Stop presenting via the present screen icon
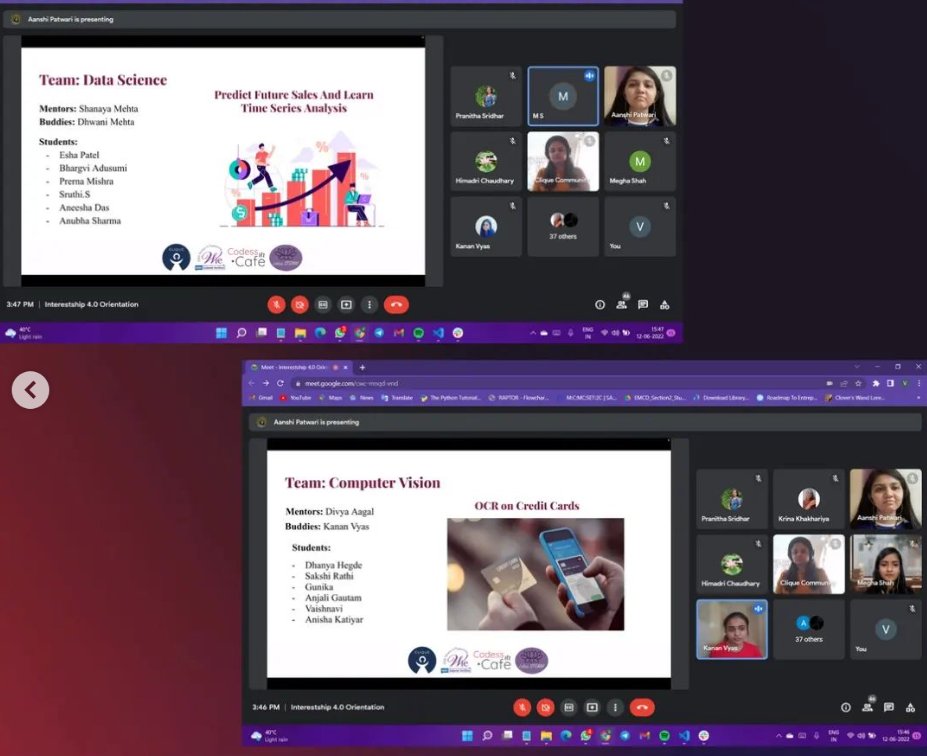The height and width of the screenshot is (756, 927). tap(591, 707)
